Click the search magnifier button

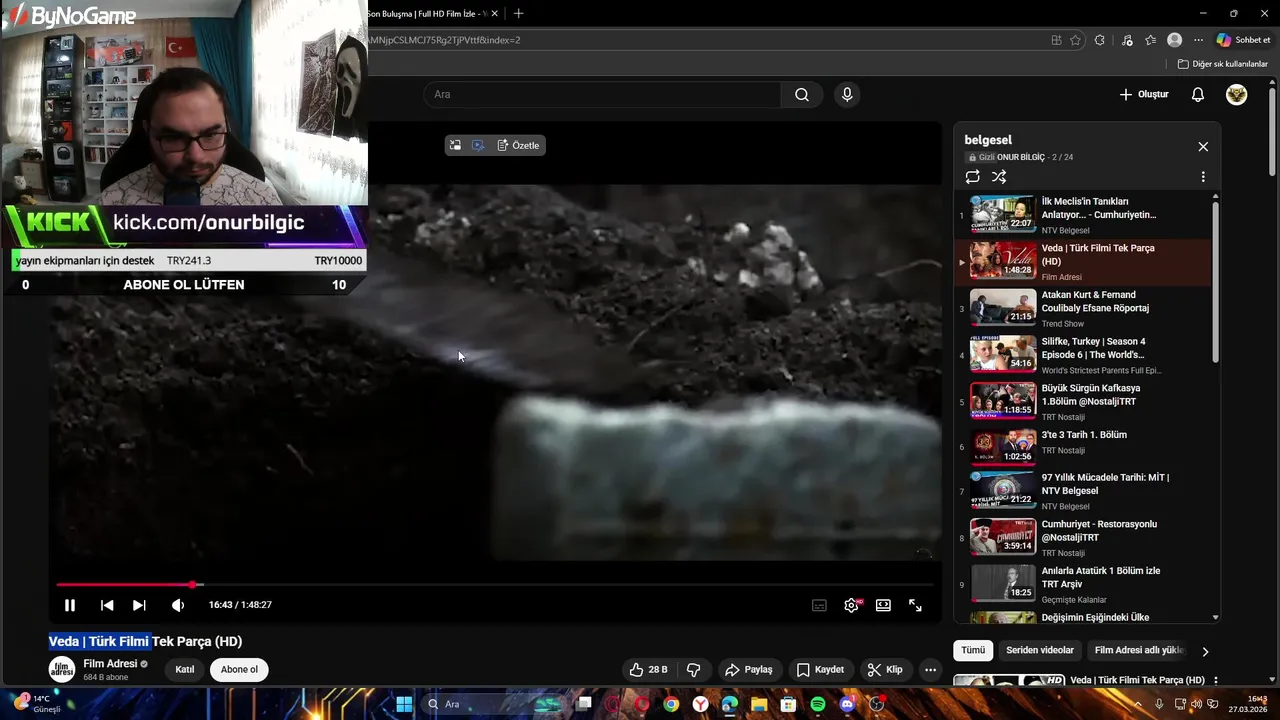tap(802, 94)
